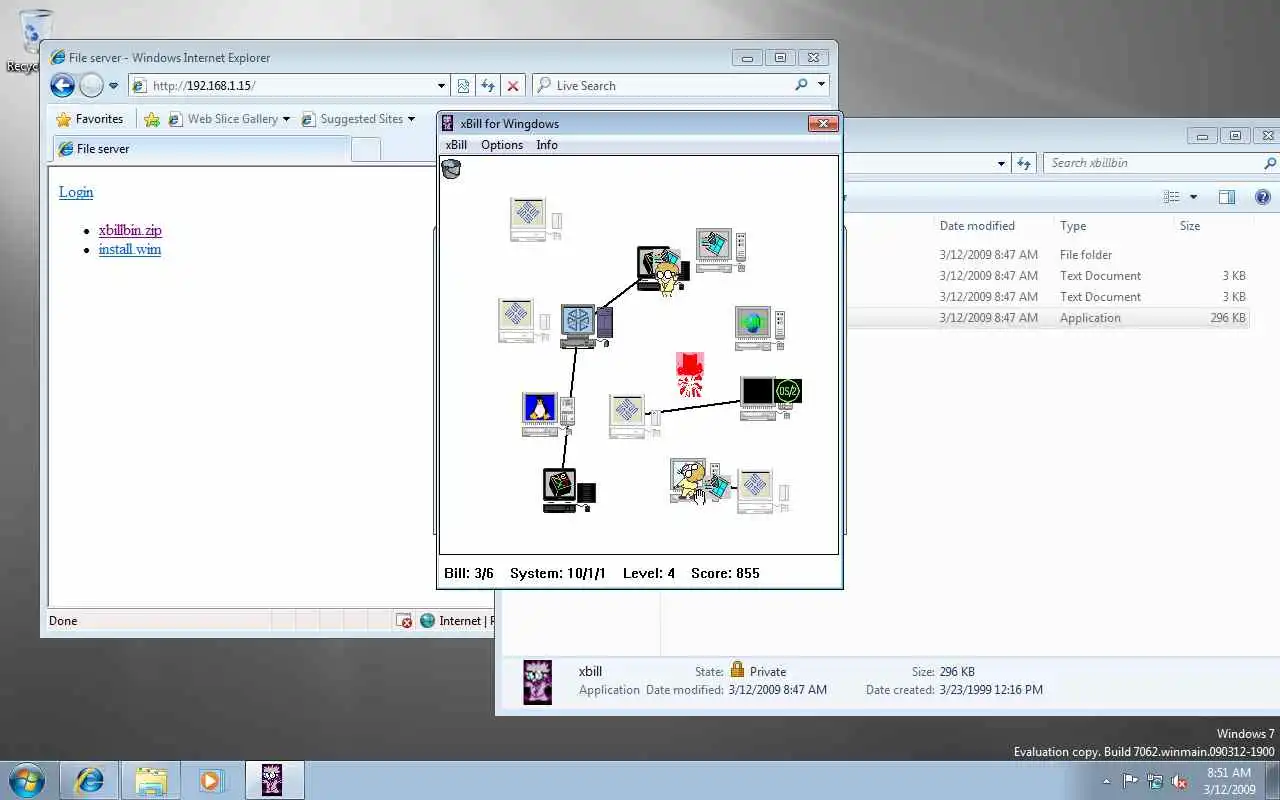Click the red dying Bill sprite
1280x800 pixels.
690,375
